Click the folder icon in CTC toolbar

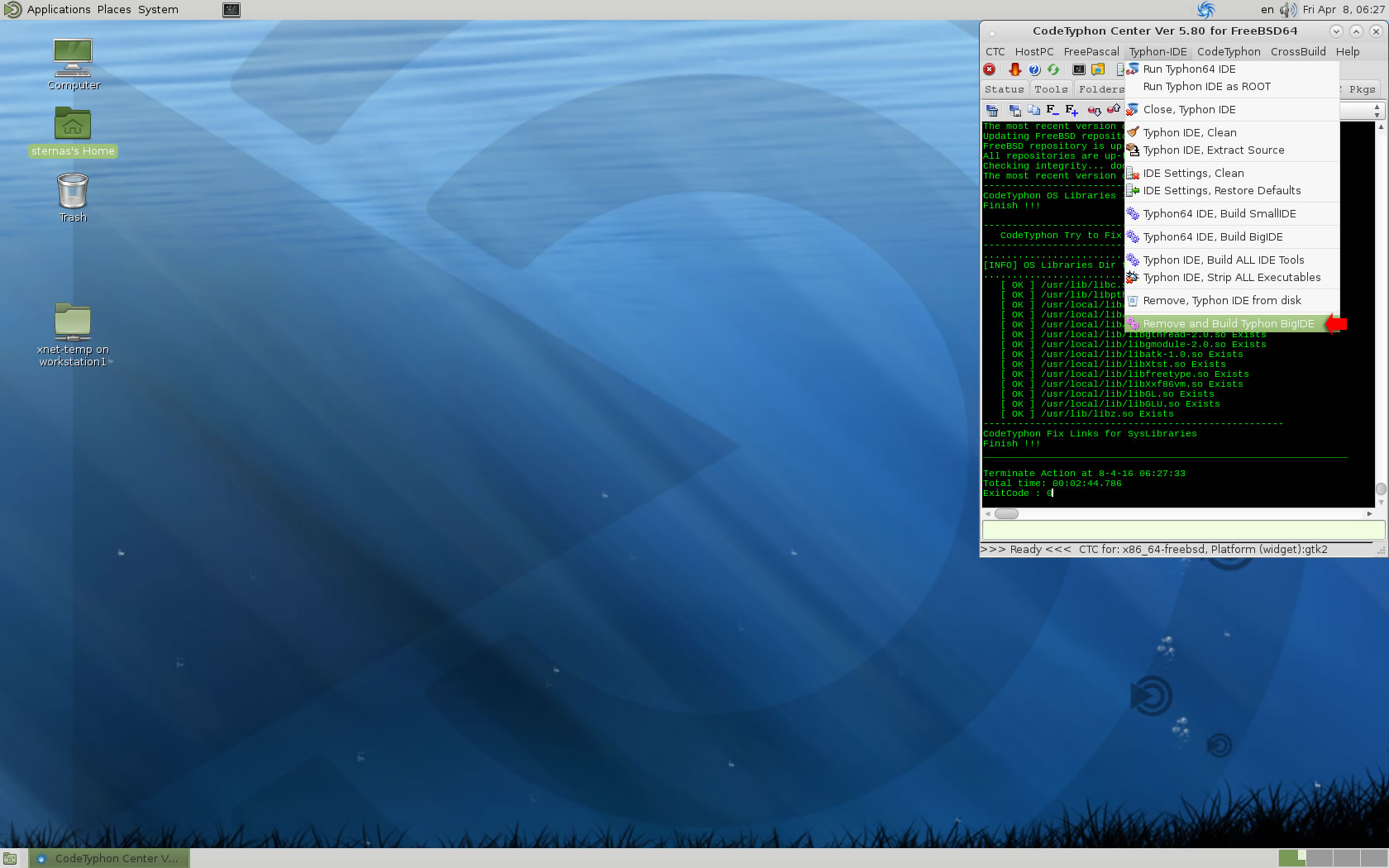pyautogui.click(x=1098, y=69)
